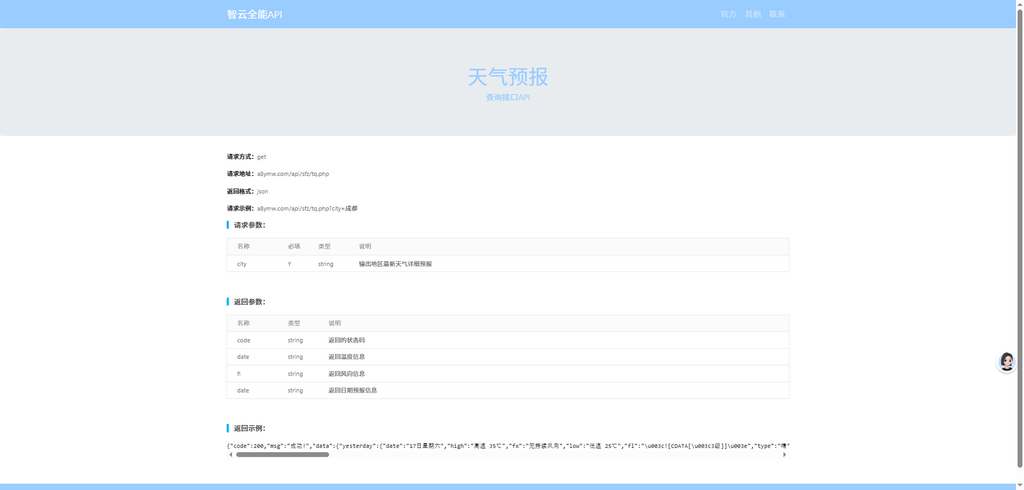Open the 其他 navigation menu

pos(753,14)
